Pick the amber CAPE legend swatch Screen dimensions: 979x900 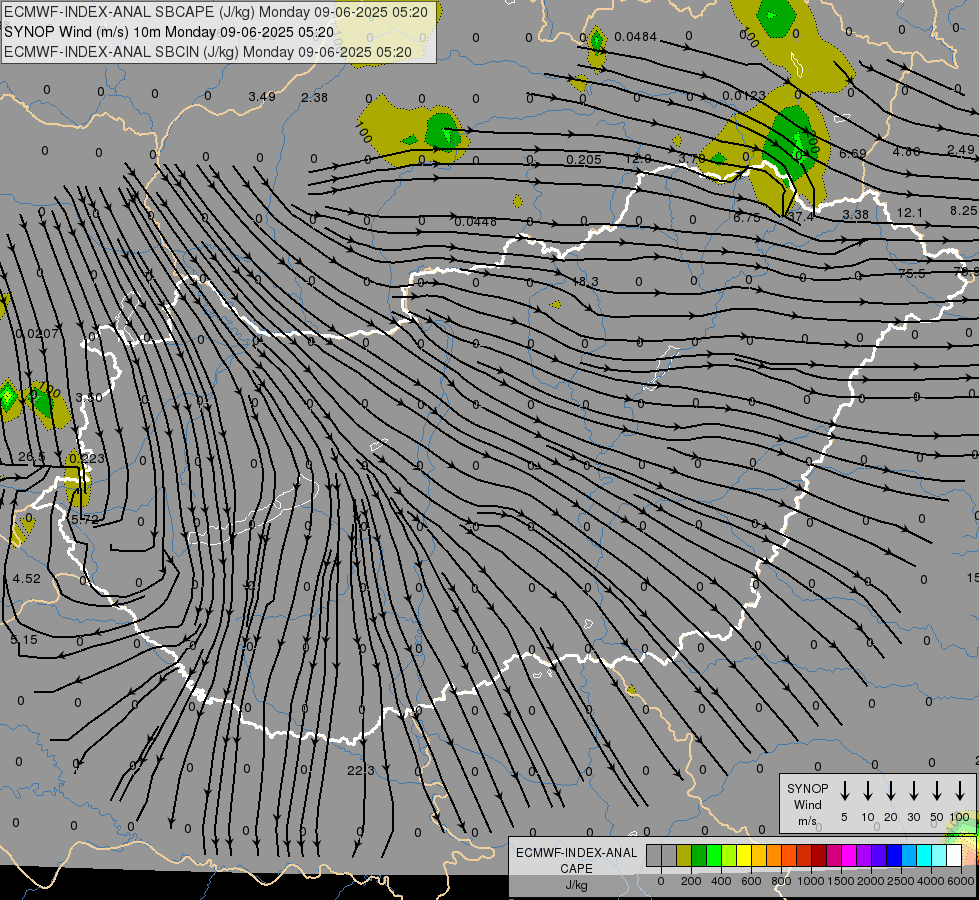click(759, 856)
